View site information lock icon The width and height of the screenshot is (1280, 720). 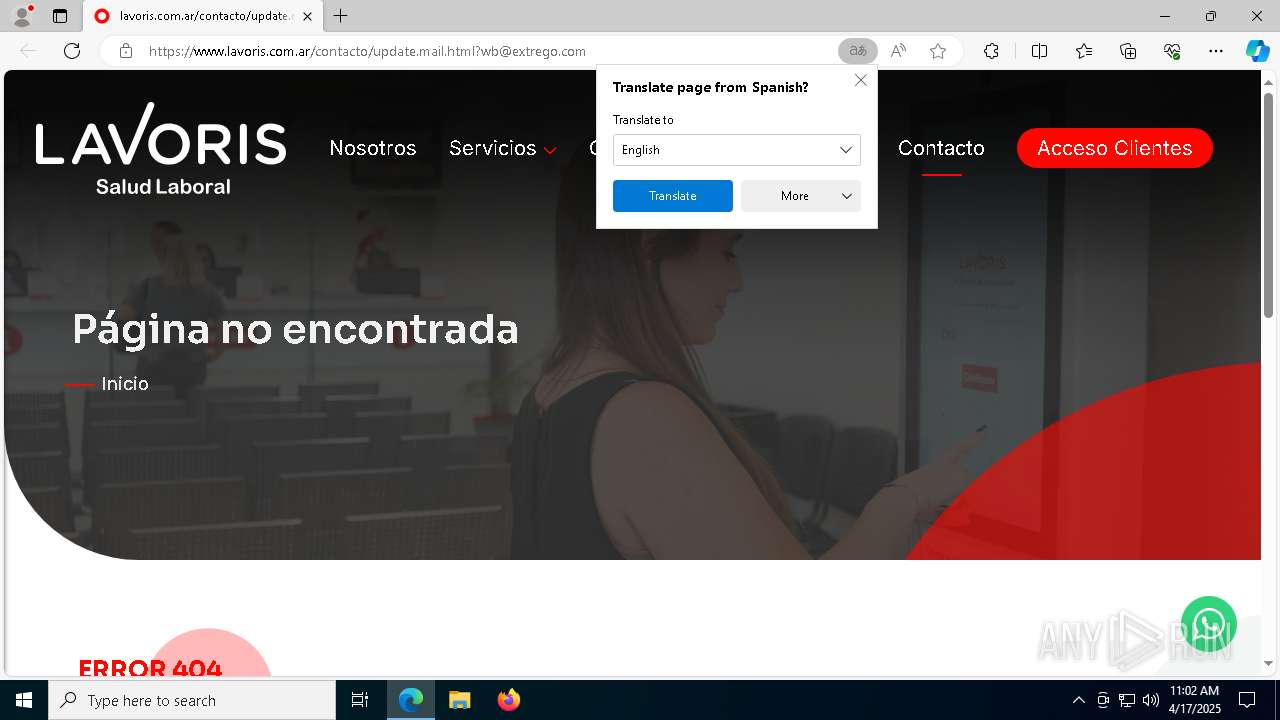pyautogui.click(x=126, y=51)
